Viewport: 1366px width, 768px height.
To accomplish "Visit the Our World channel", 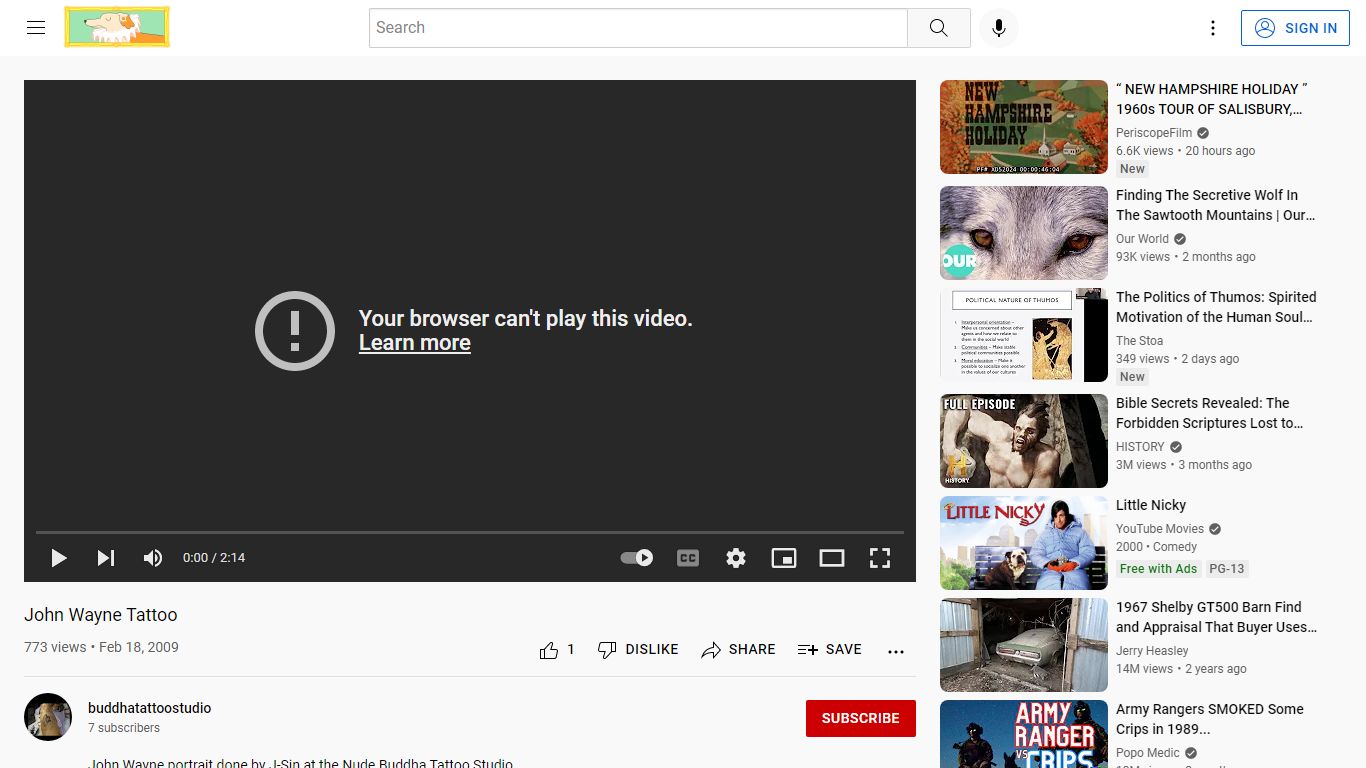I will tap(1142, 239).
